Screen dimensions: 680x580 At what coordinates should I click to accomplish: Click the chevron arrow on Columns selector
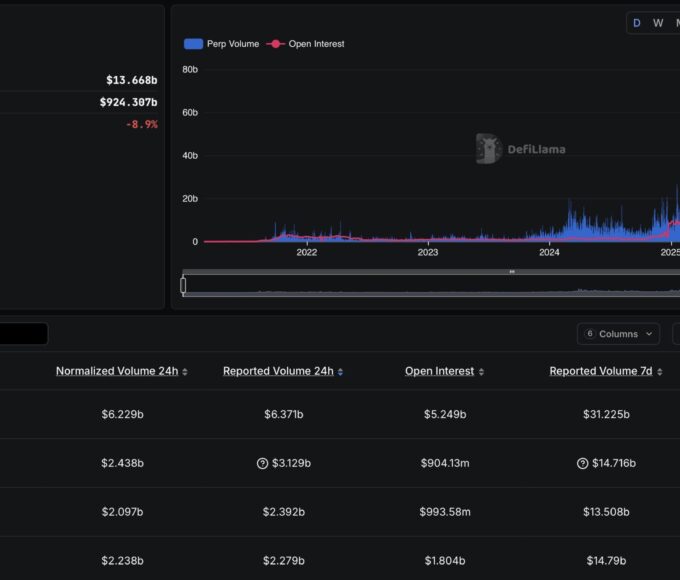(x=648, y=334)
